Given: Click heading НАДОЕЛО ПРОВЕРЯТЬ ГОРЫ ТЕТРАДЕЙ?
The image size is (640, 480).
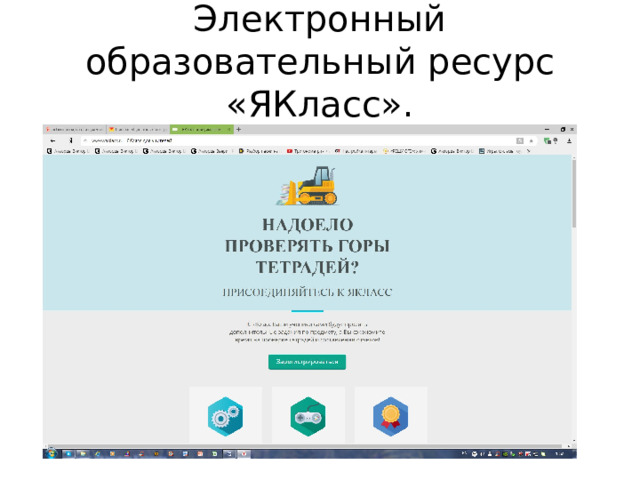Looking at the screenshot, I should click(307, 246).
